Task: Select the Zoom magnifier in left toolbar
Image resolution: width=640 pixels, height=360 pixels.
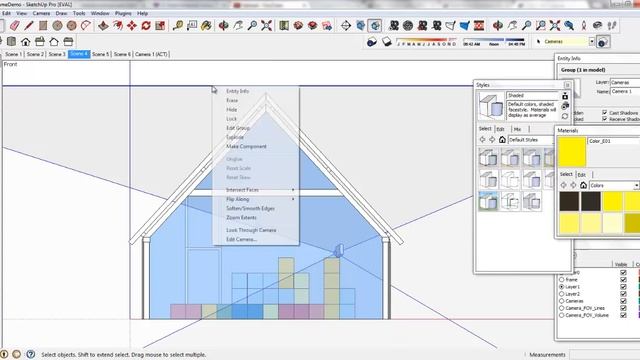Action: (252, 26)
